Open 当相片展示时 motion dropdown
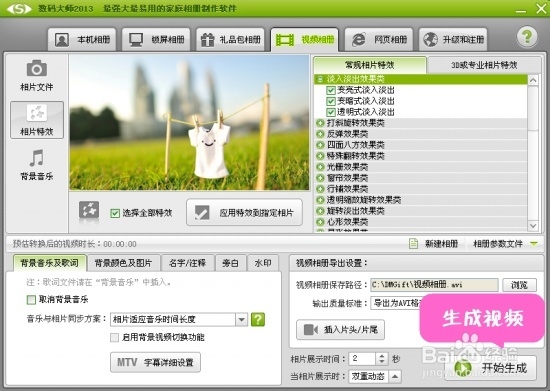The image size is (550, 391). coord(395,376)
